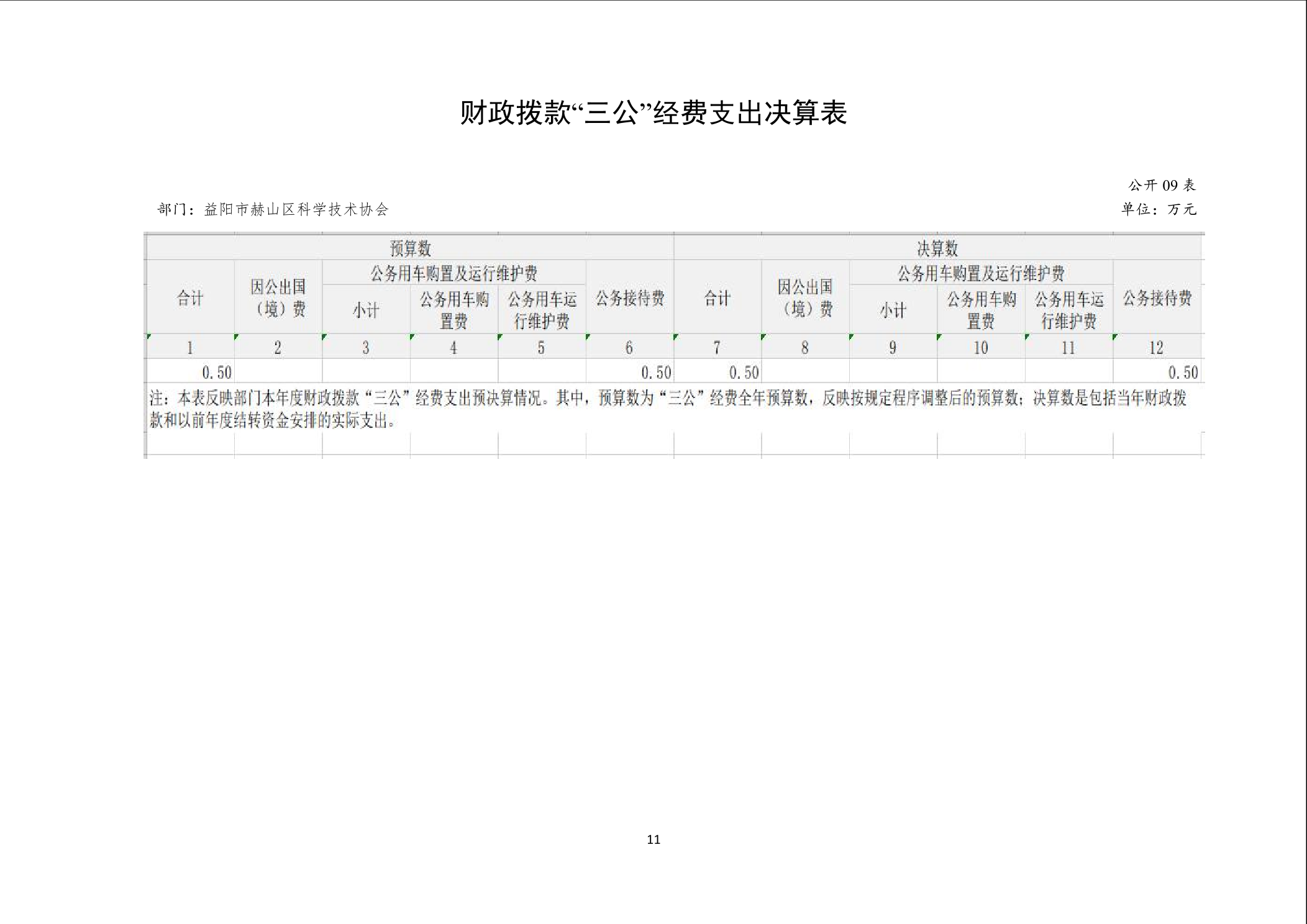Image resolution: width=1307 pixels, height=924 pixels.
Task: Select the column number 1 cell
Action: pos(190,348)
